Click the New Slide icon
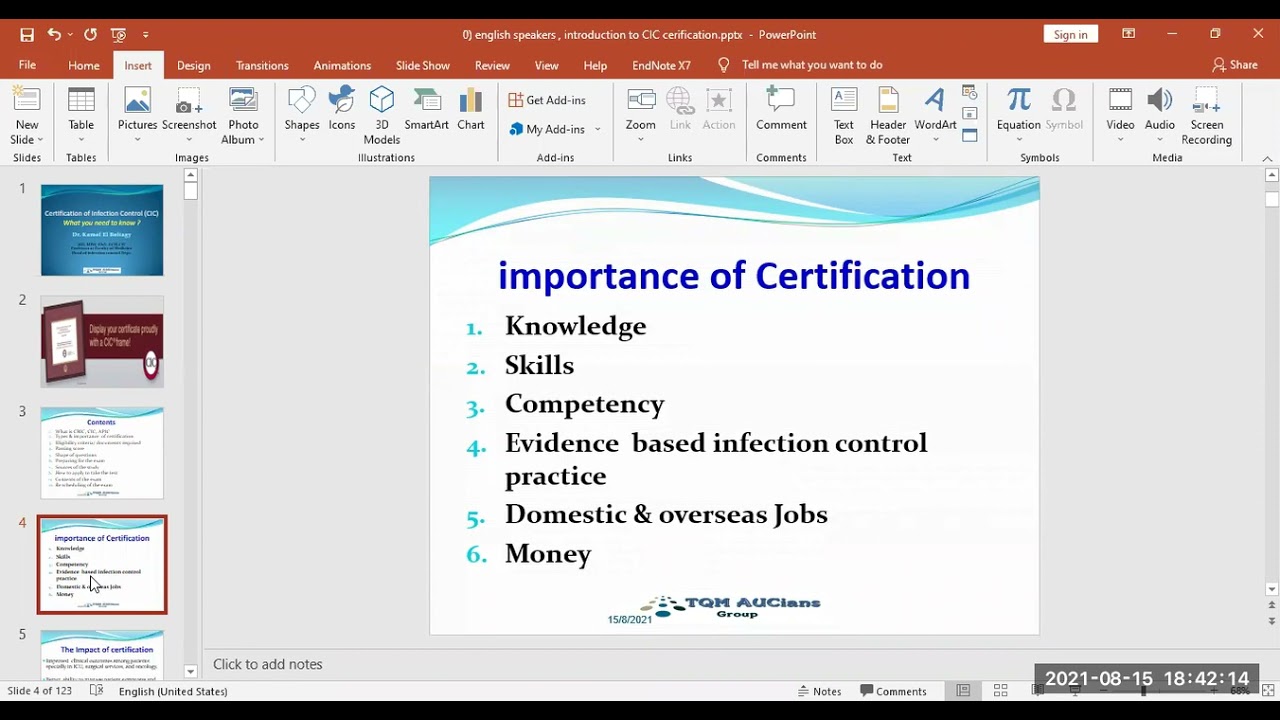The width and height of the screenshot is (1280, 720). coord(27,101)
